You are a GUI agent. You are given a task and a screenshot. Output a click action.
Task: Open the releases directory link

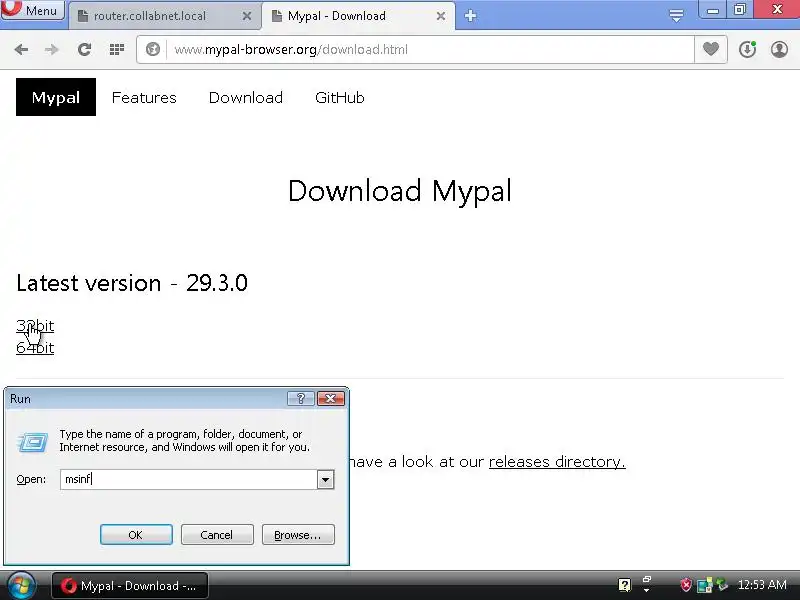[557, 462]
